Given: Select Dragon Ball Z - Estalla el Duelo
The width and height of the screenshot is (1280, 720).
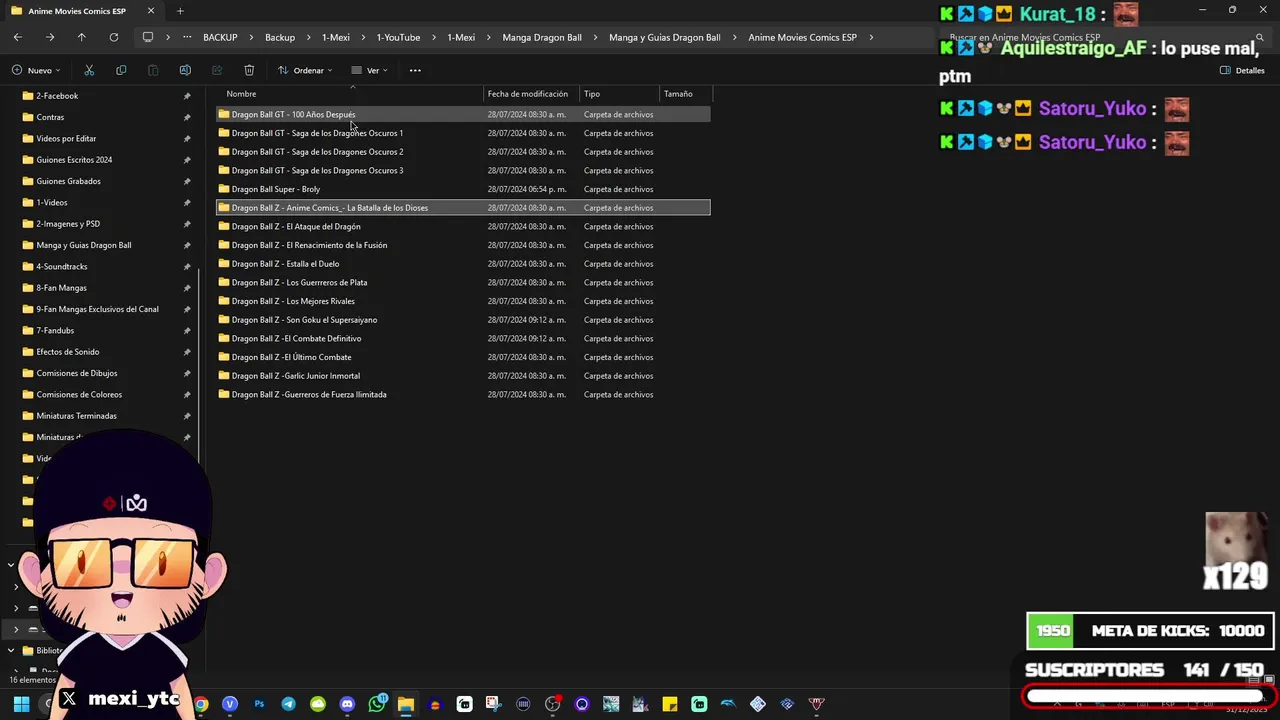Looking at the screenshot, I should tap(463, 264).
